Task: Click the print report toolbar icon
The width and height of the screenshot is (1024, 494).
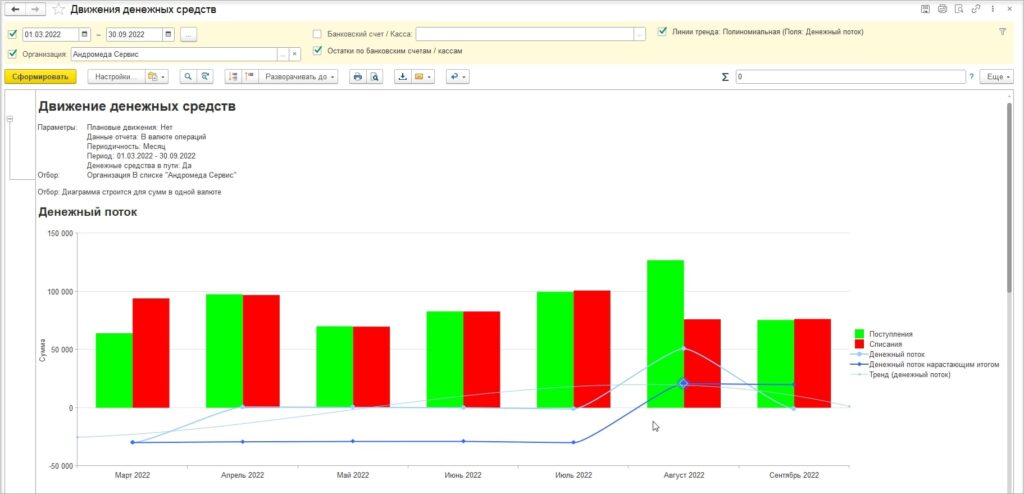Action: point(357,76)
